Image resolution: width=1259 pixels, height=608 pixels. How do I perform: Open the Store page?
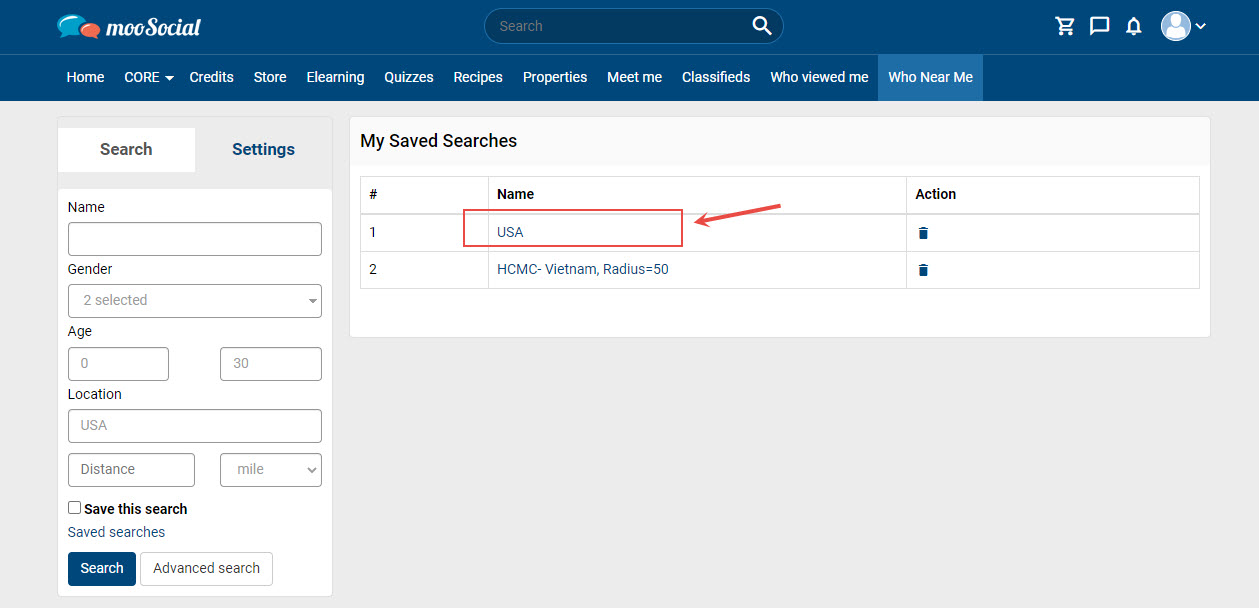pyautogui.click(x=270, y=77)
